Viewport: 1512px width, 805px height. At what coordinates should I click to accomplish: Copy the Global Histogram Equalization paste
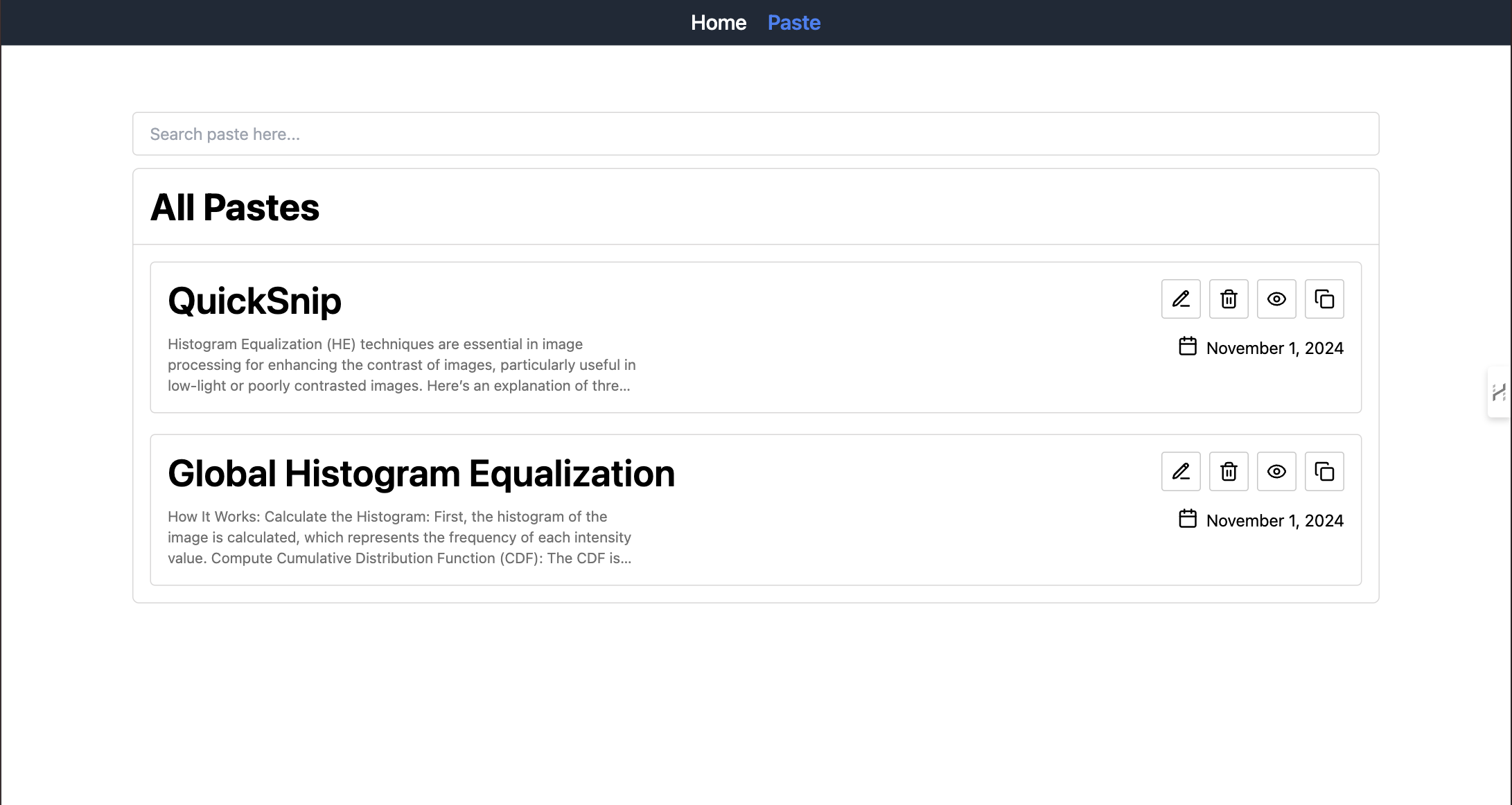1324,472
